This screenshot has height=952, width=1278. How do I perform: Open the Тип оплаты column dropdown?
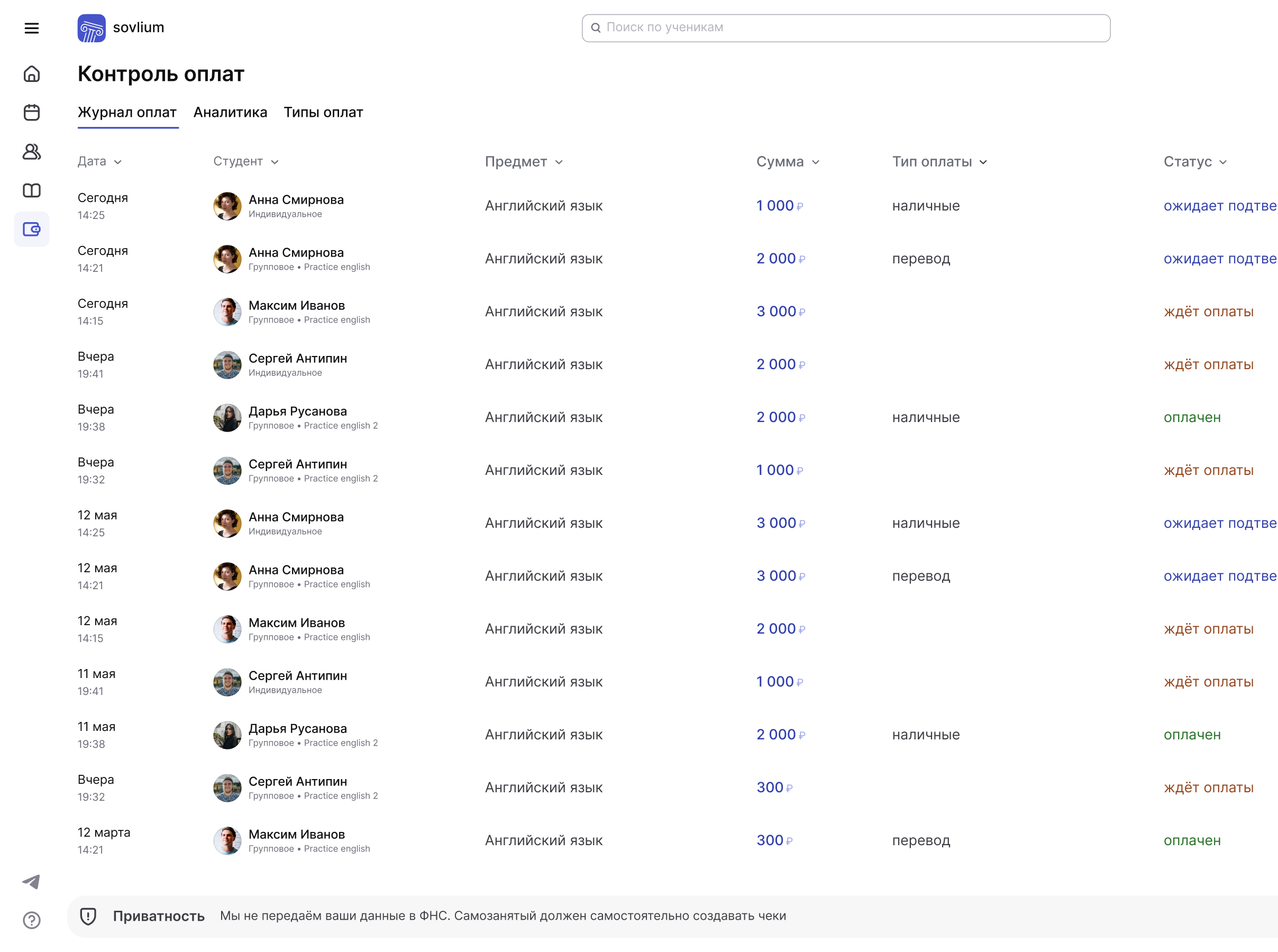coord(939,162)
